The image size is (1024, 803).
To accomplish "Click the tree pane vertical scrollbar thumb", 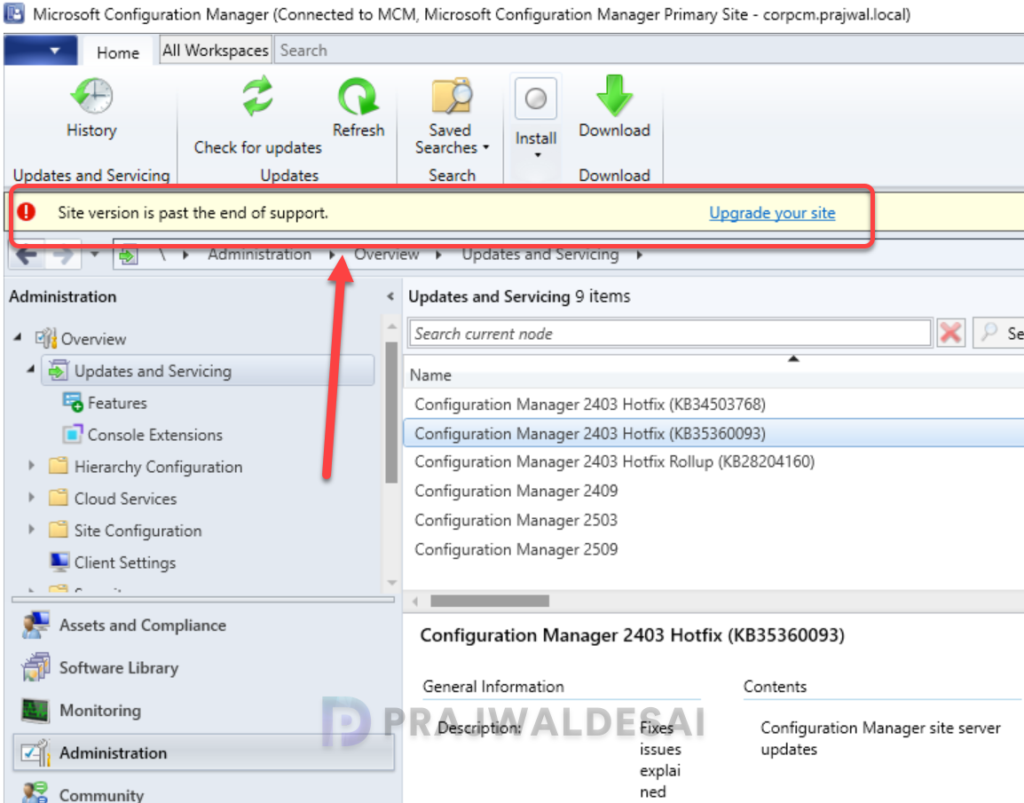I will pos(391,413).
